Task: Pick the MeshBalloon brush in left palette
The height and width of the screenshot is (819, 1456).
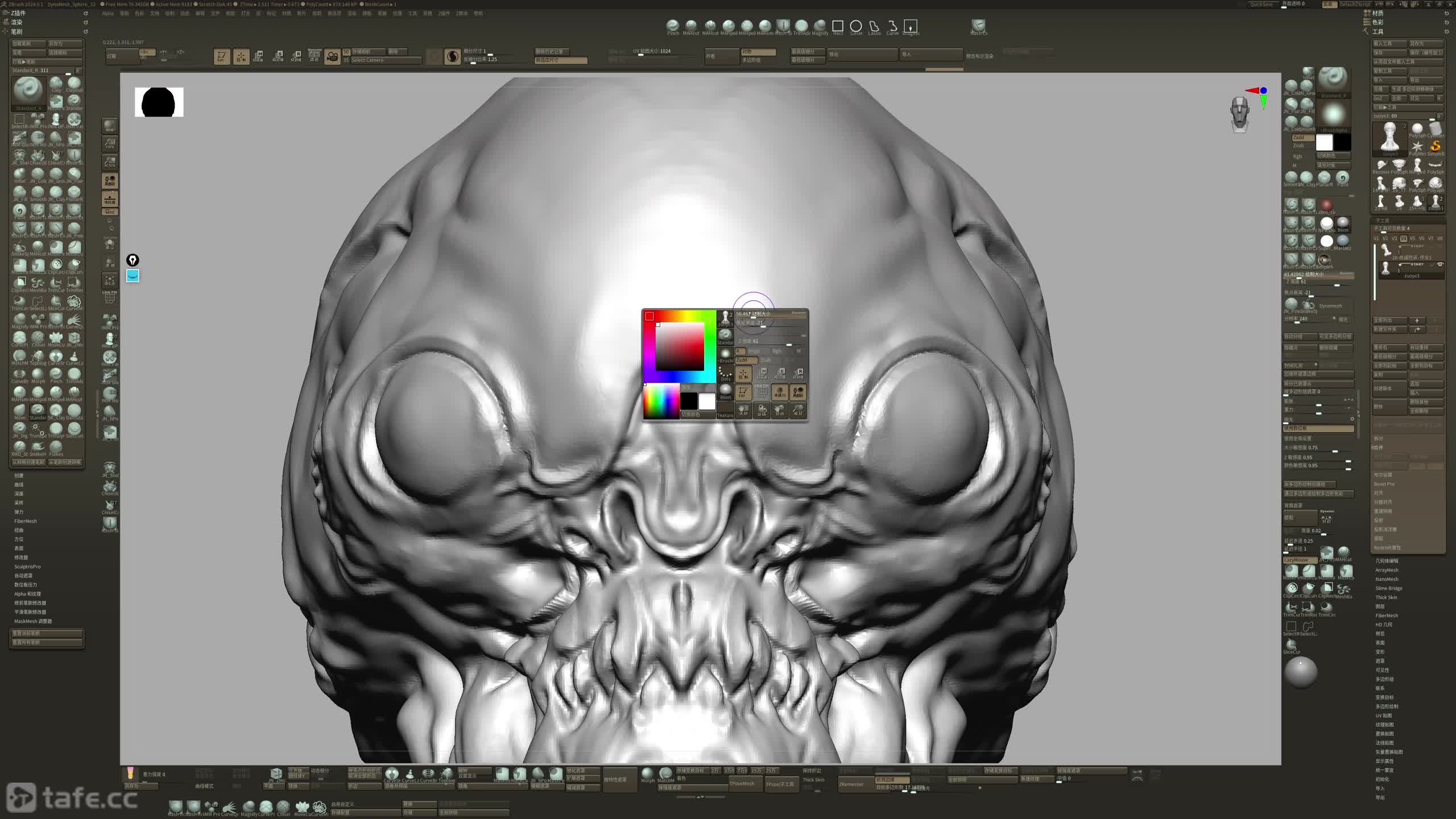Action: click(38, 284)
